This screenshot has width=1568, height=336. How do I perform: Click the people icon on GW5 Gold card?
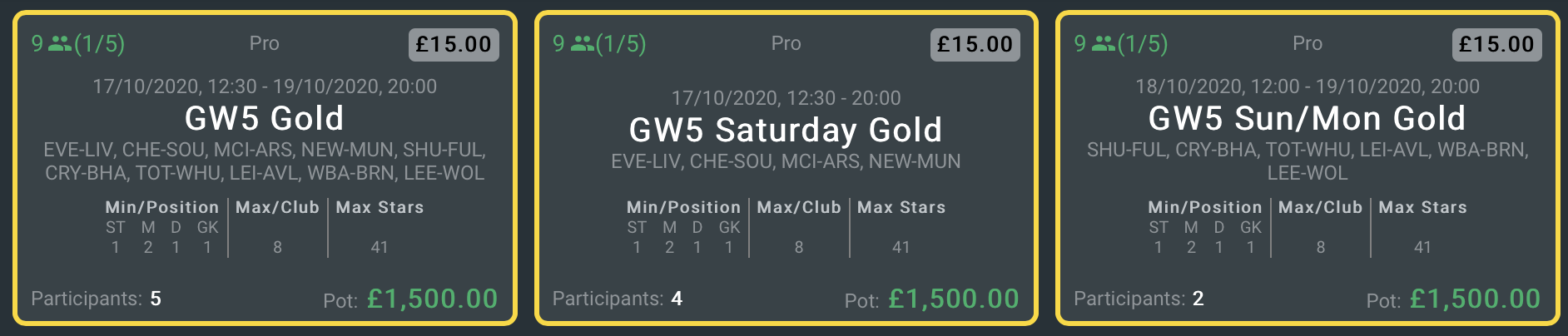[x=60, y=44]
